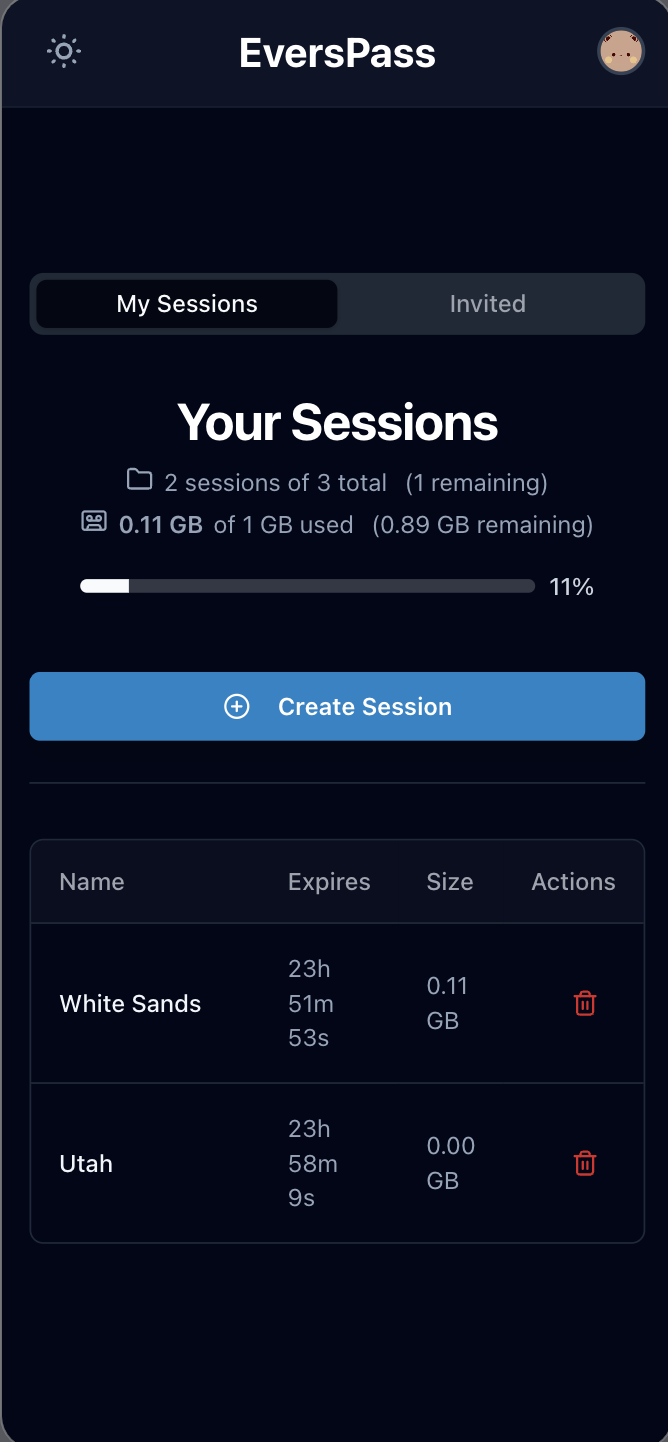This screenshot has width=668, height=1442.
Task: Click the plus icon inside Create Session
Action: coord(237,706)
